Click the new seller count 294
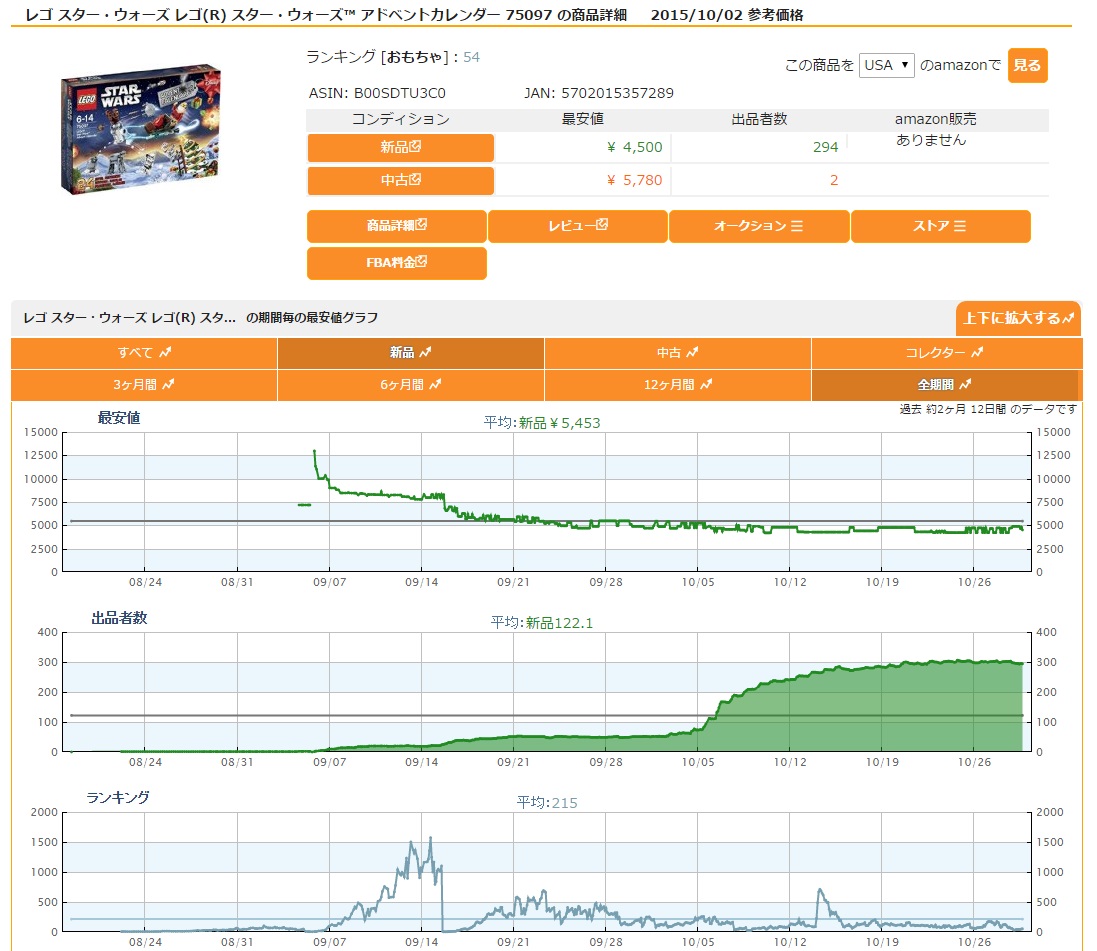 (x=826, y=147)
